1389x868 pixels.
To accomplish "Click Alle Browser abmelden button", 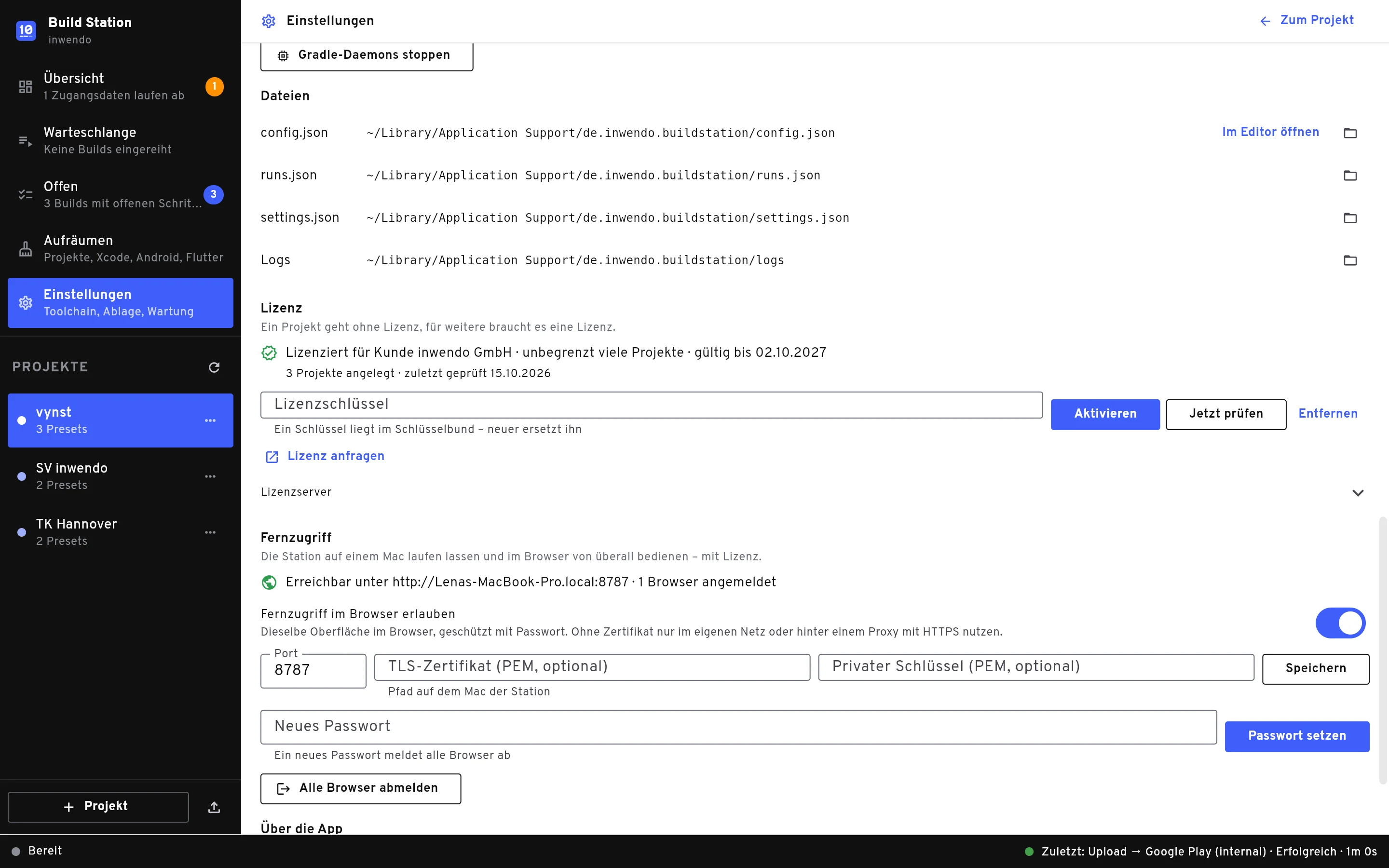I will coord(360,788).
